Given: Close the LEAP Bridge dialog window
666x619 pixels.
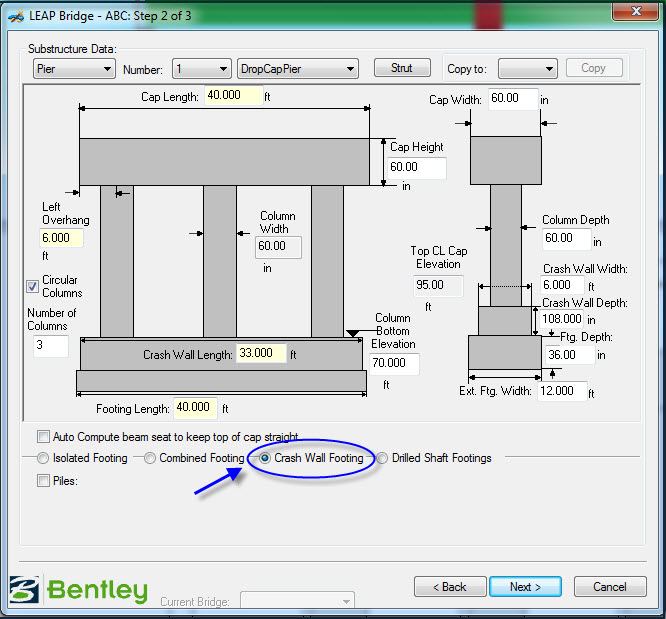Looking at the screenshot, I should tap(635, 11).
